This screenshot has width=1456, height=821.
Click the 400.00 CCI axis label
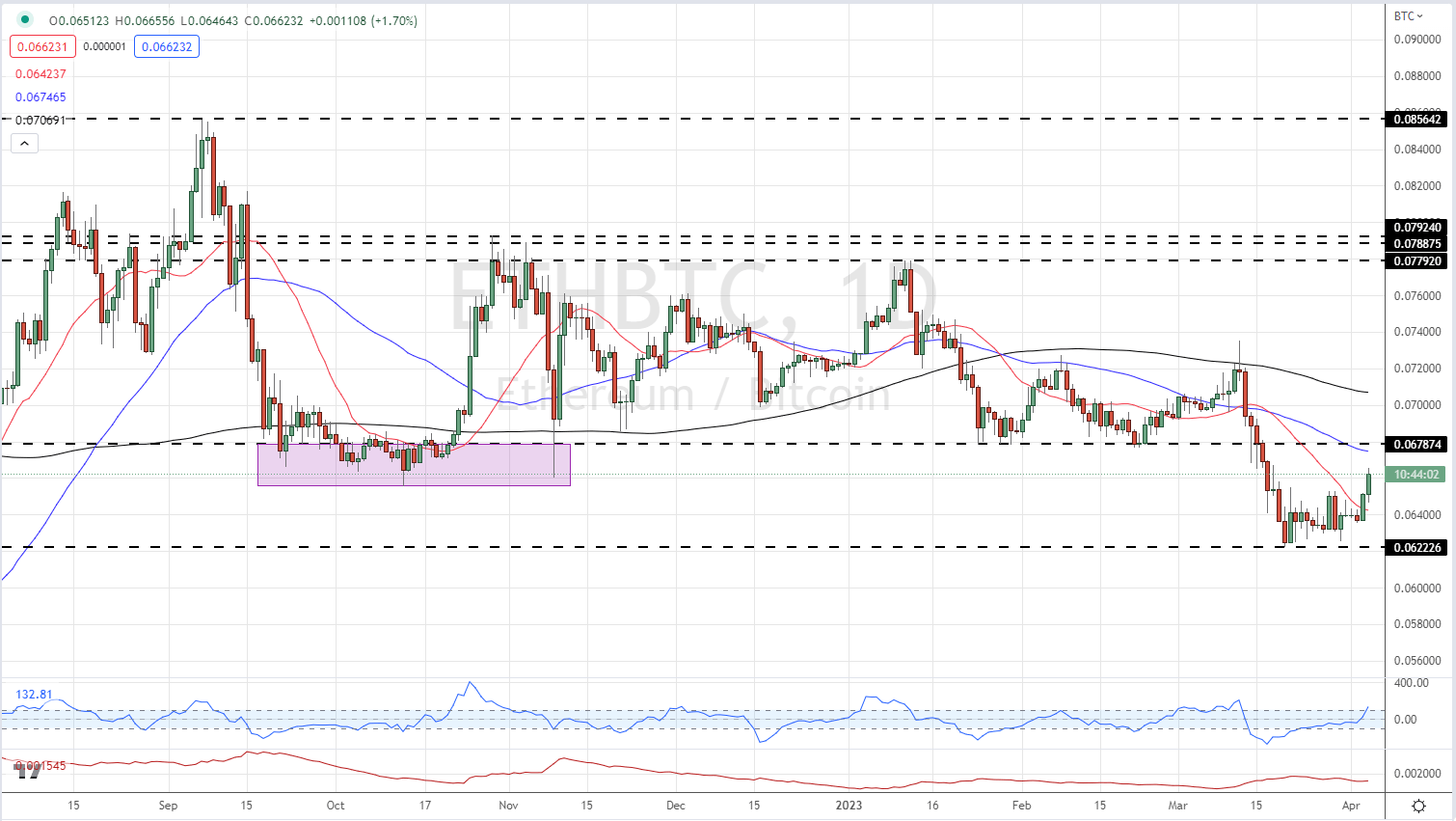point(1413,683)
